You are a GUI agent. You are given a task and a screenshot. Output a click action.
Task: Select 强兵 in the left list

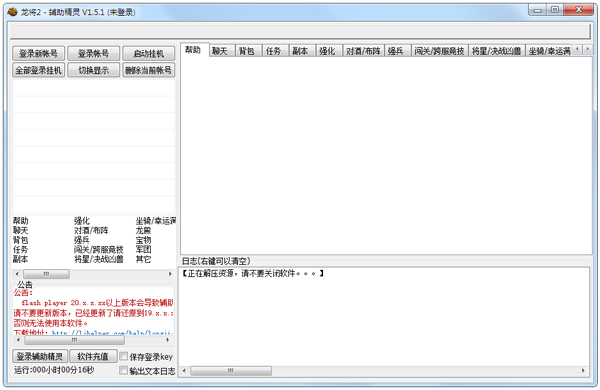(x=82, y=240)
